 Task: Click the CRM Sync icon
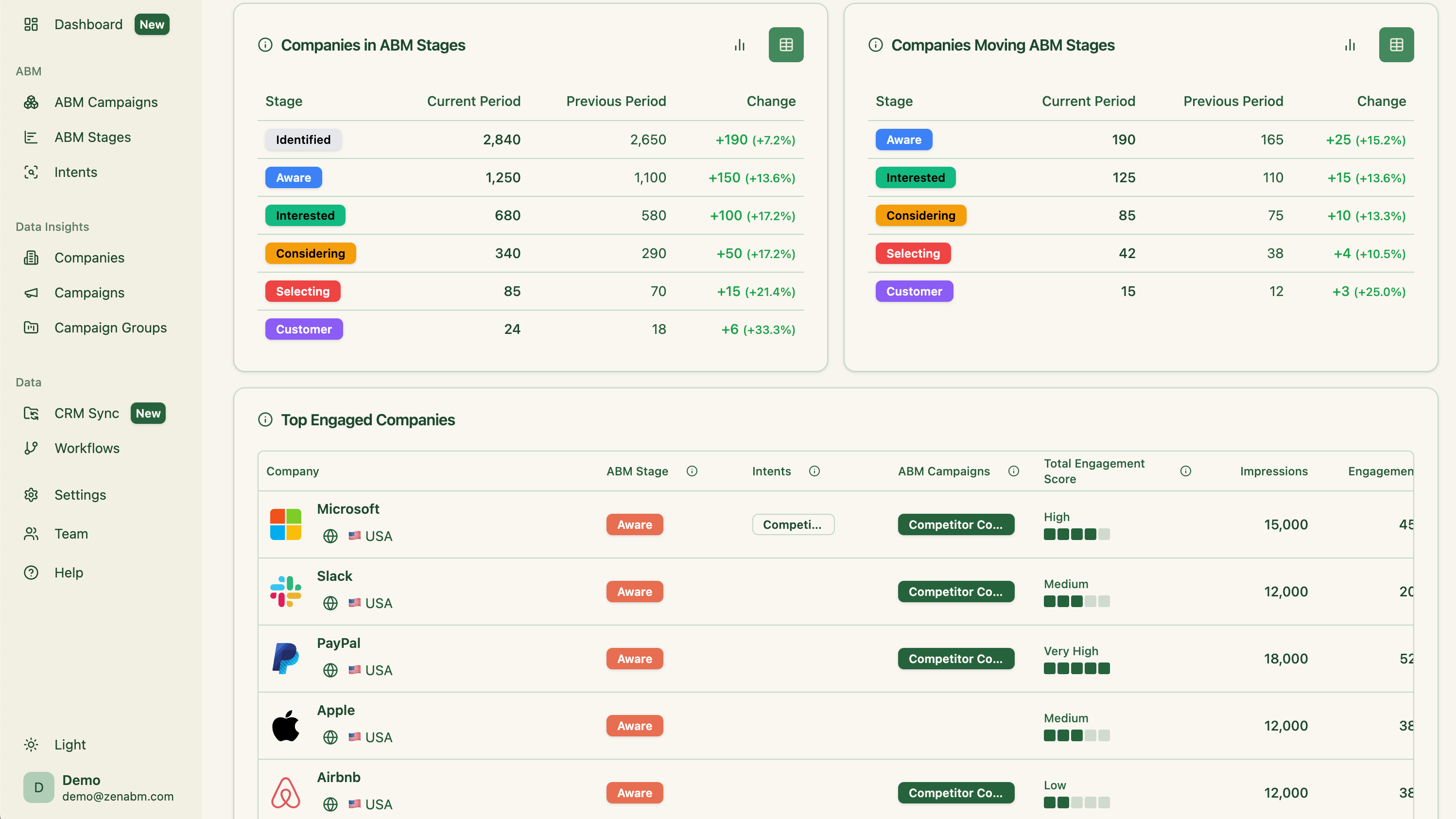pos(31,413)
